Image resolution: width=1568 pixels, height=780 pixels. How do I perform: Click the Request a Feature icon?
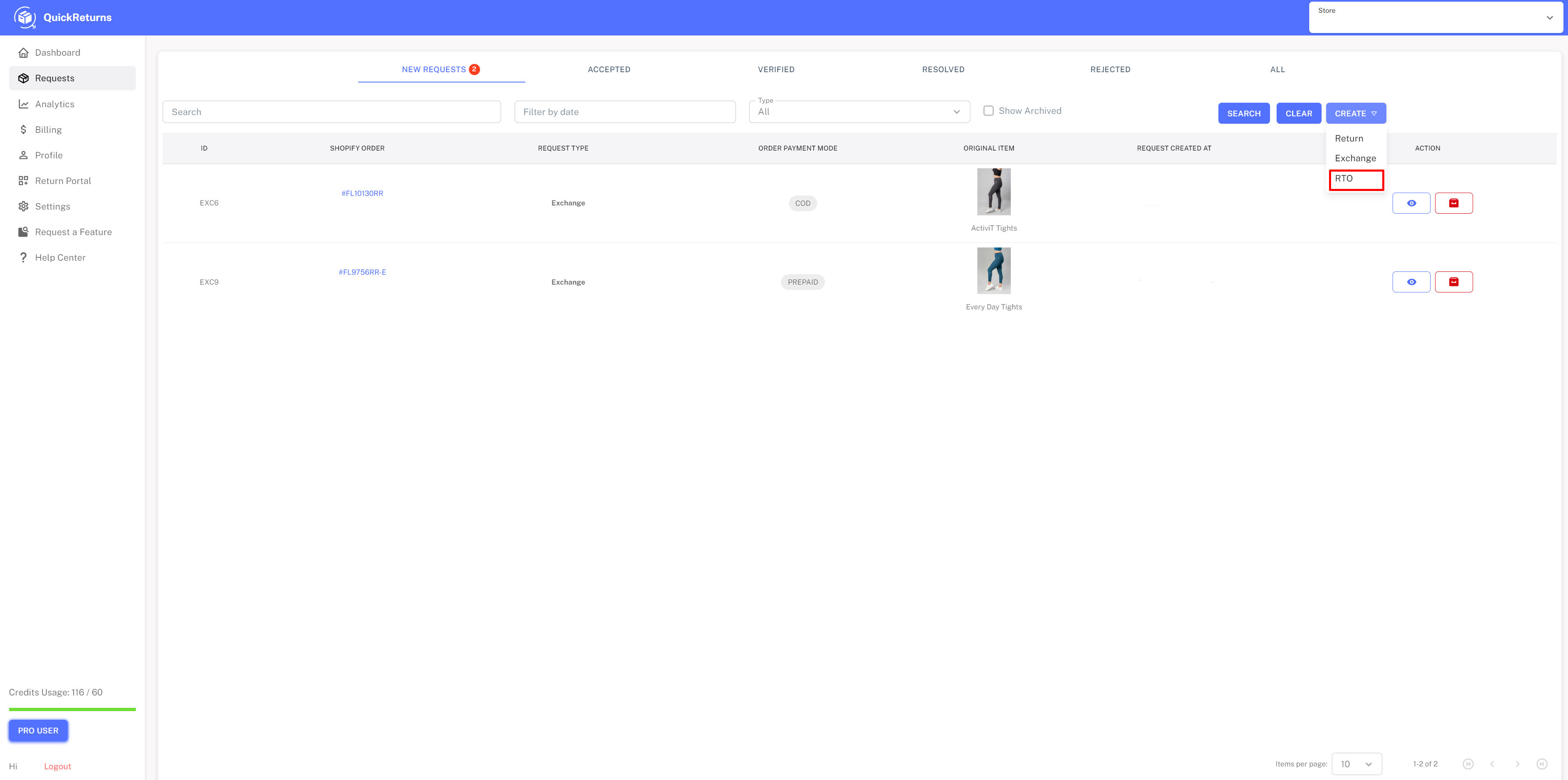click(x=23, y=232)
